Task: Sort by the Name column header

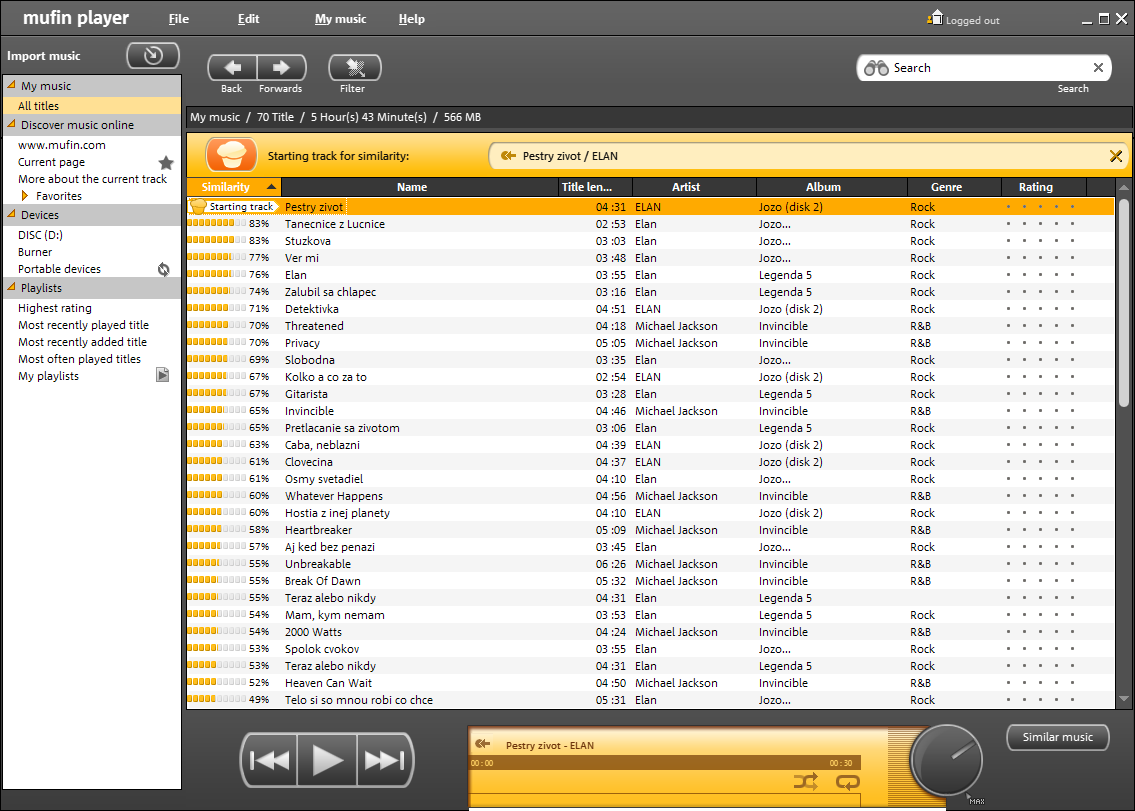Action: click(420, 187)
